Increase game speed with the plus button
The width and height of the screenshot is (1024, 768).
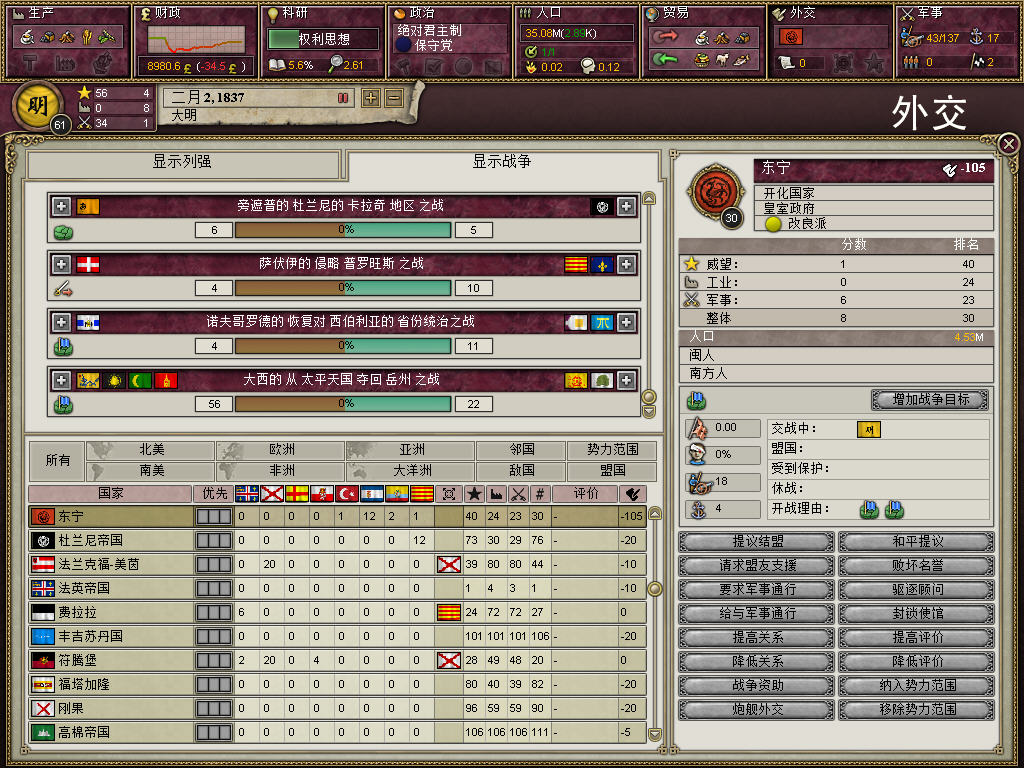point(371,98)
